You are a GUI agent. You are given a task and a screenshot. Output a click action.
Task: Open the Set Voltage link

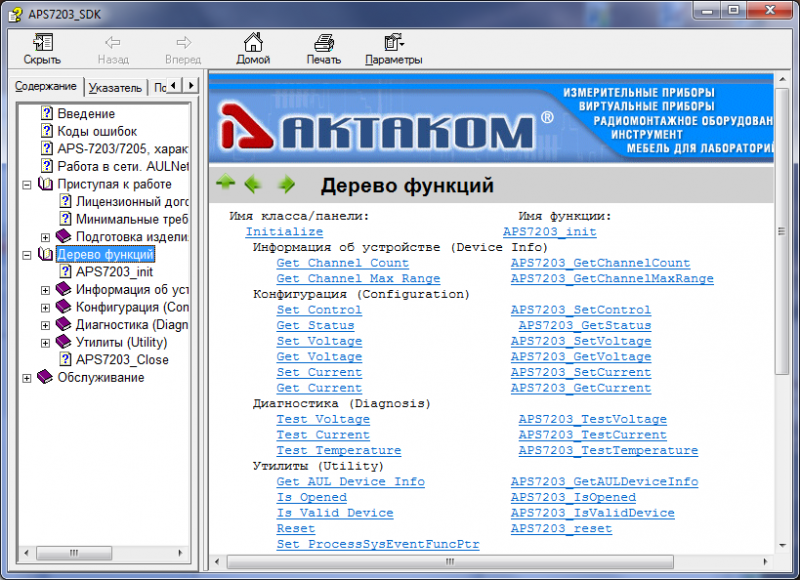point(319,341)
